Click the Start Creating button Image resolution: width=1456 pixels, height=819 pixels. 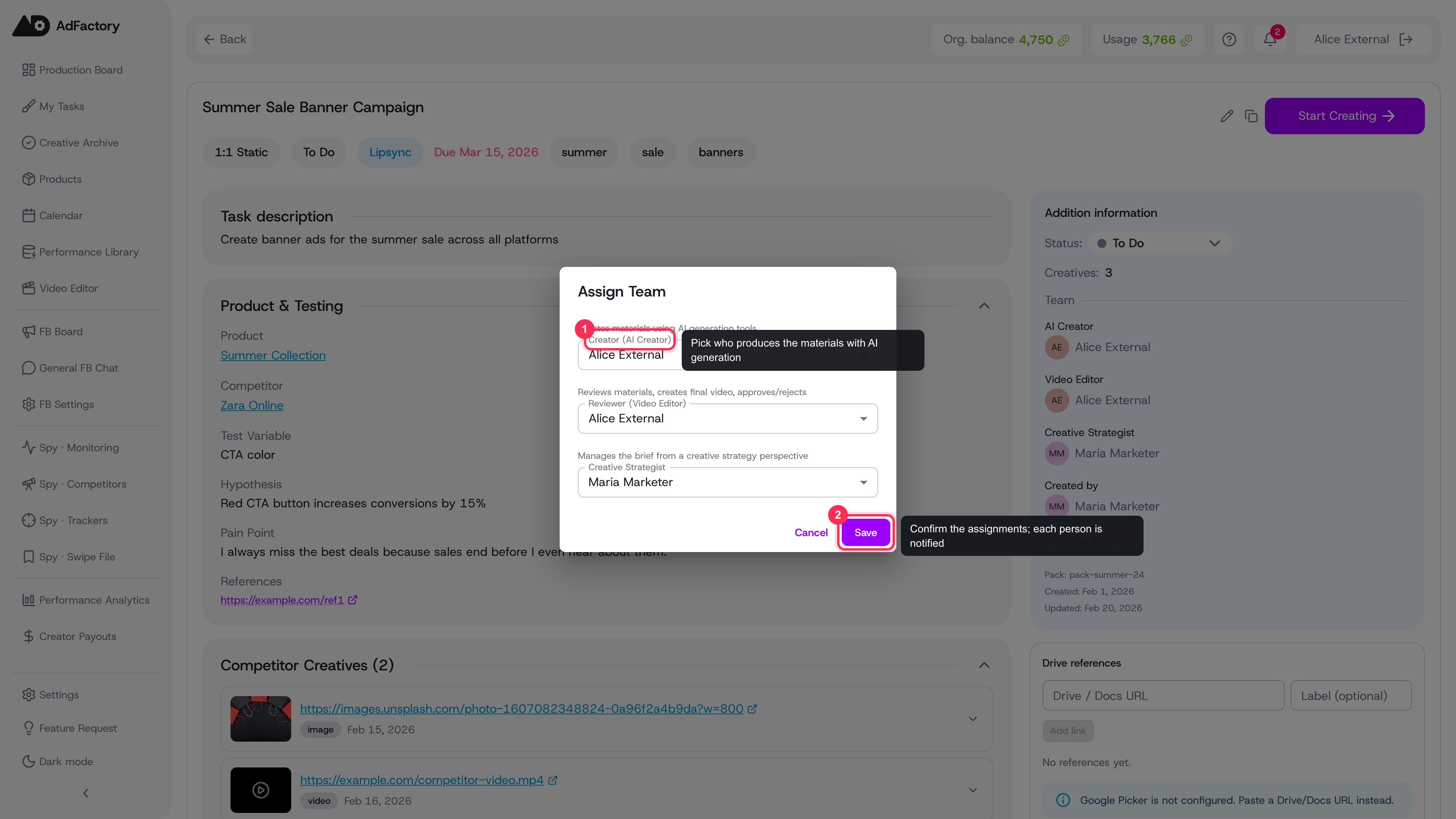click(x=1344, y=116)
